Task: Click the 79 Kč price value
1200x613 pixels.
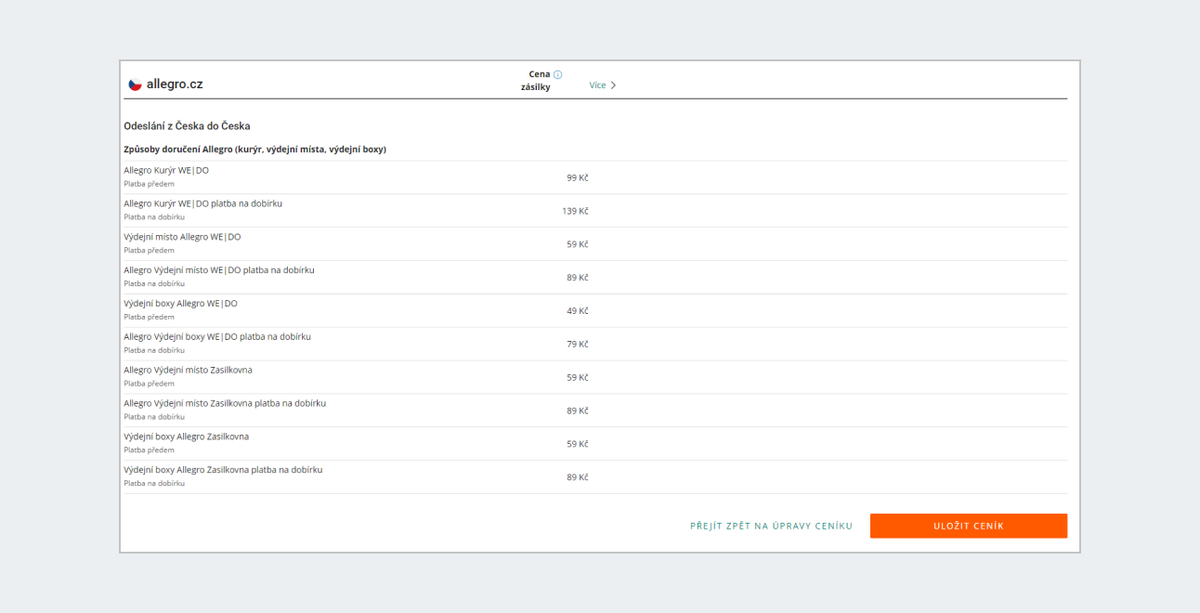Action: coord(577,344)
